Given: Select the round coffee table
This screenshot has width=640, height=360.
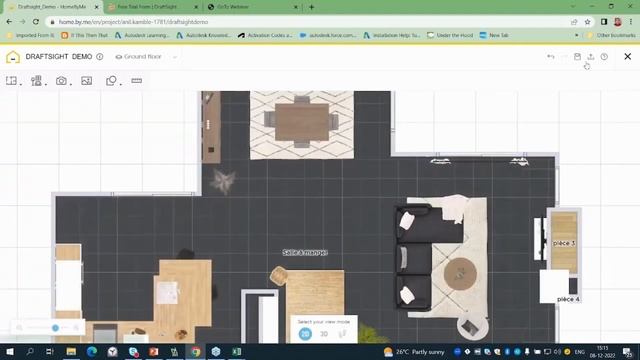Looking at the screenshot, I should pyautogui.click(x=460, y=274).
